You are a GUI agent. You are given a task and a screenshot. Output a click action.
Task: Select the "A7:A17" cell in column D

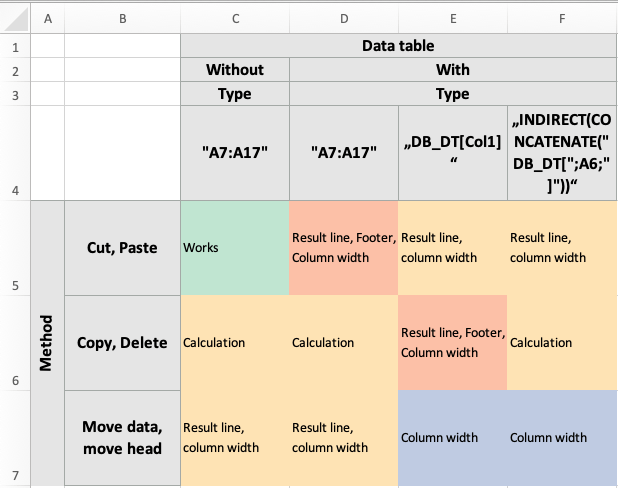coord(344,153)
